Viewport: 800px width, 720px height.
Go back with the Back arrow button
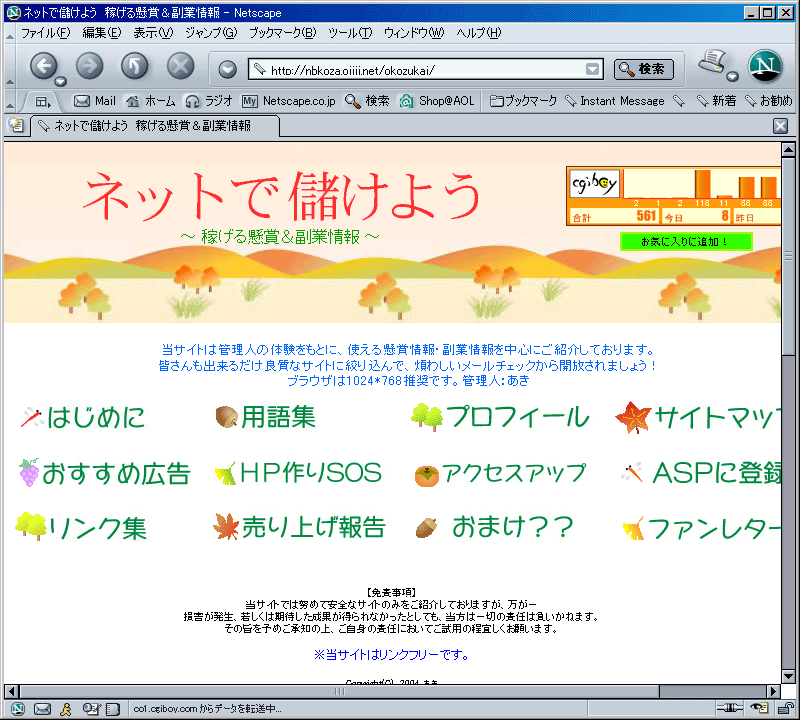44,66
